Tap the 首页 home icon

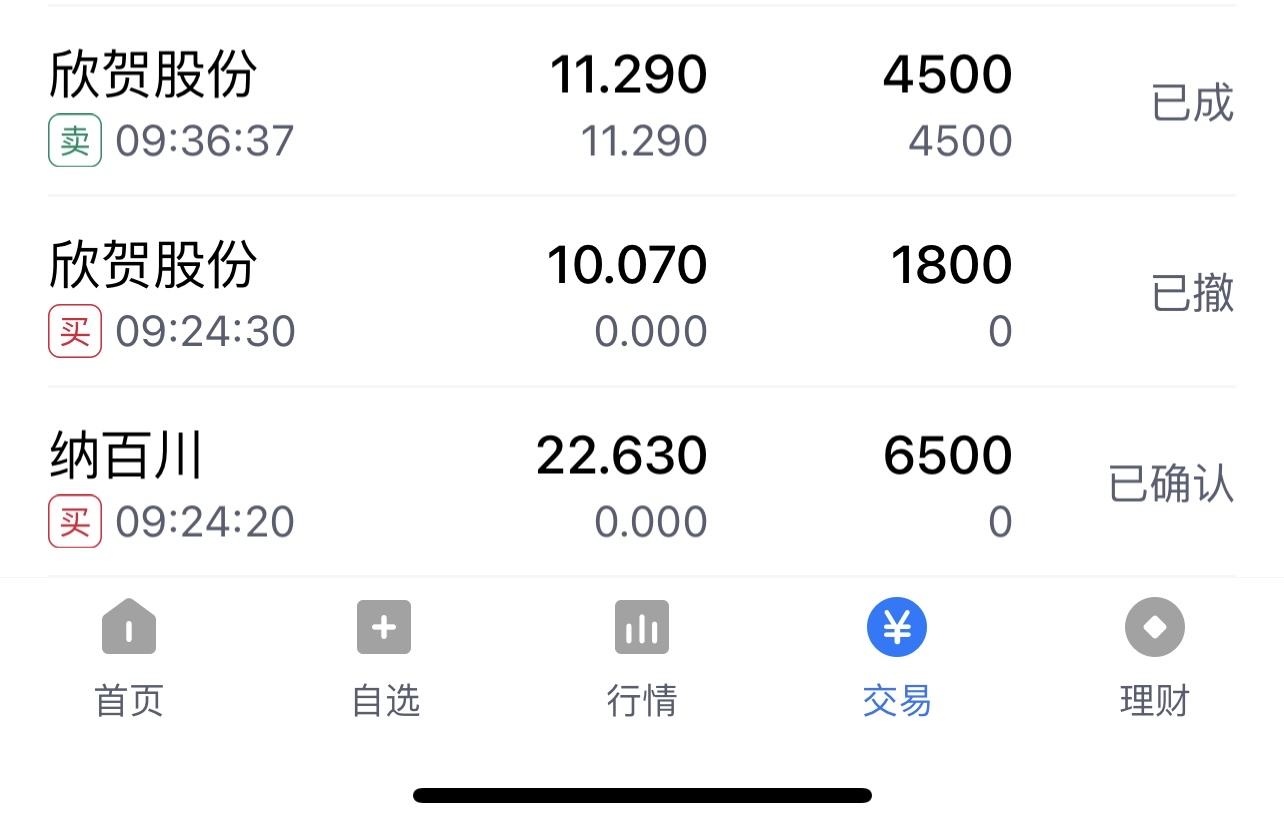point(129,627)
